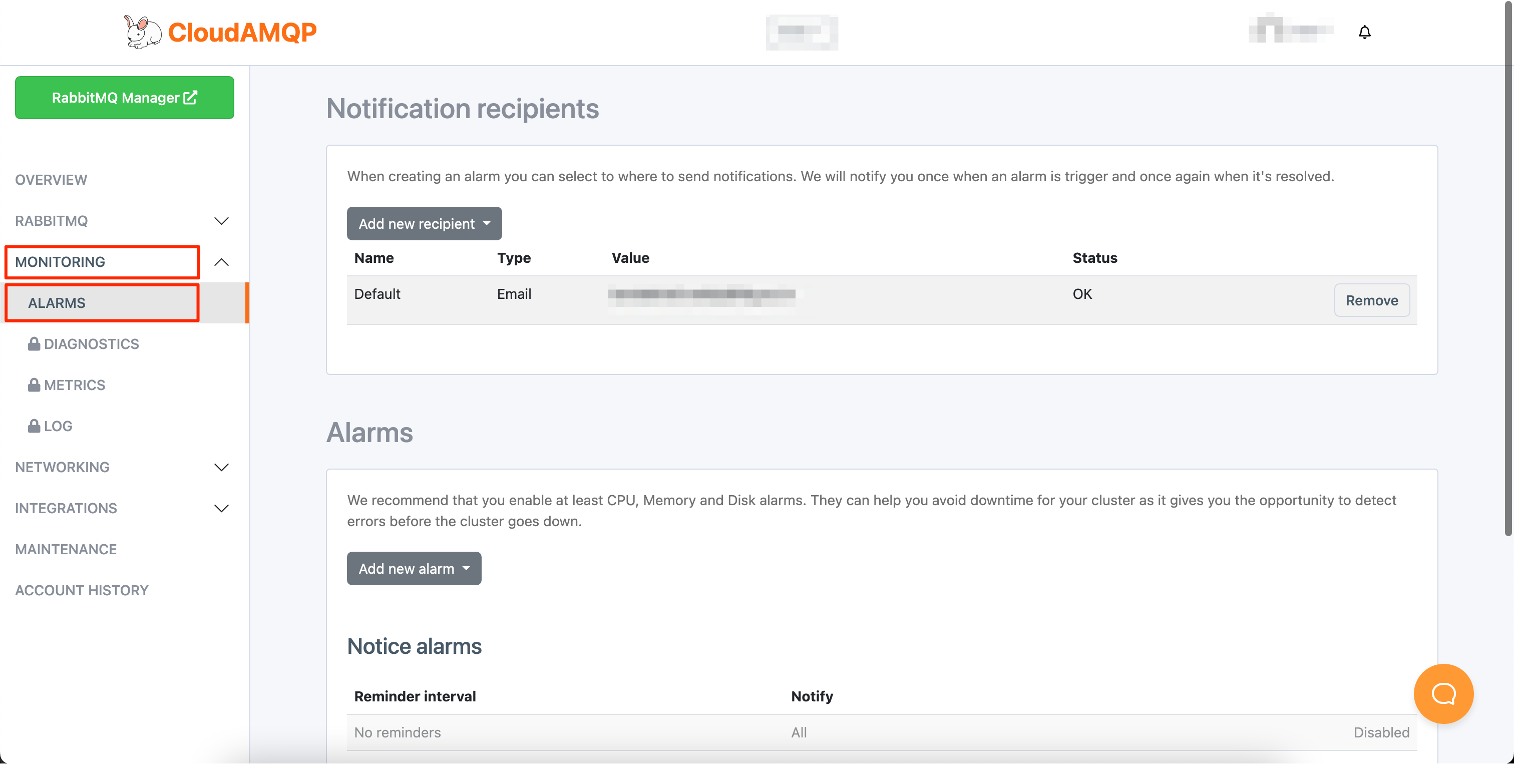Click the notification bell icon

tap(1364, 32)
